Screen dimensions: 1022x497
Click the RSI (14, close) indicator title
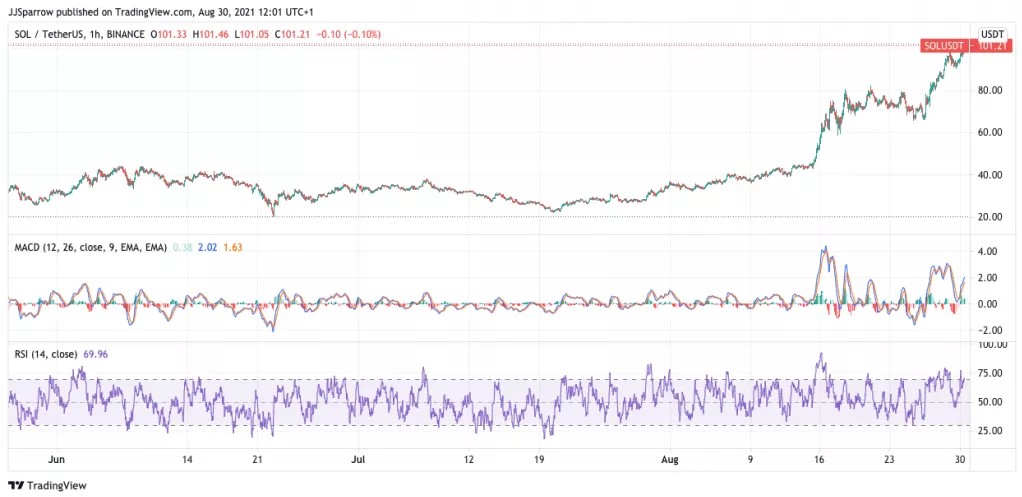(x=43, y=353)
